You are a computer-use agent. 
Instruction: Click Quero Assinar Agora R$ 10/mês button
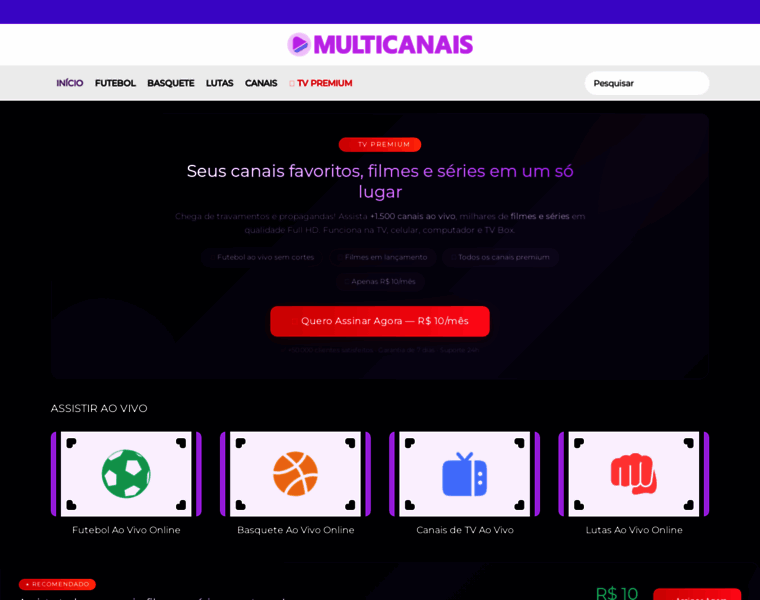pos(380,321)
